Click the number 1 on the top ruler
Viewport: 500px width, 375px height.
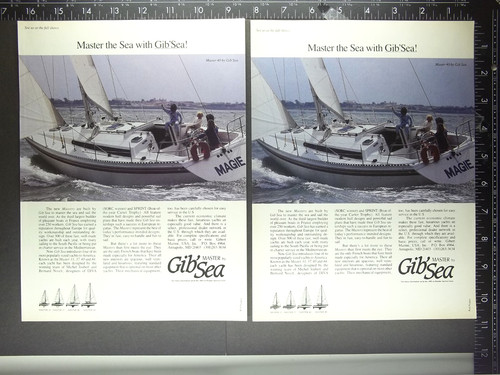pos(449,11)
